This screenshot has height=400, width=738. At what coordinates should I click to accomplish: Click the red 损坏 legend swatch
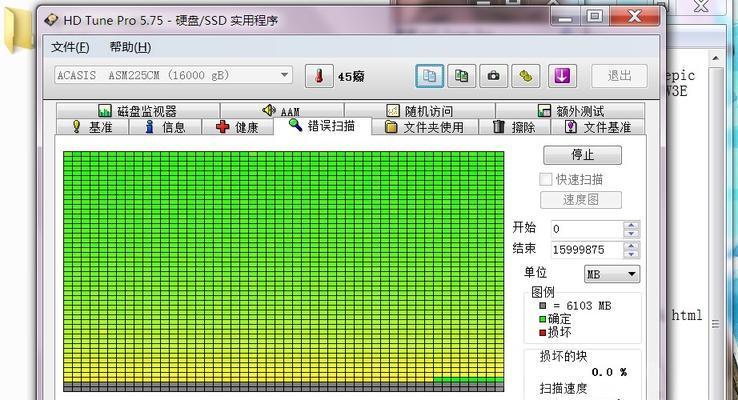point(543,333)
